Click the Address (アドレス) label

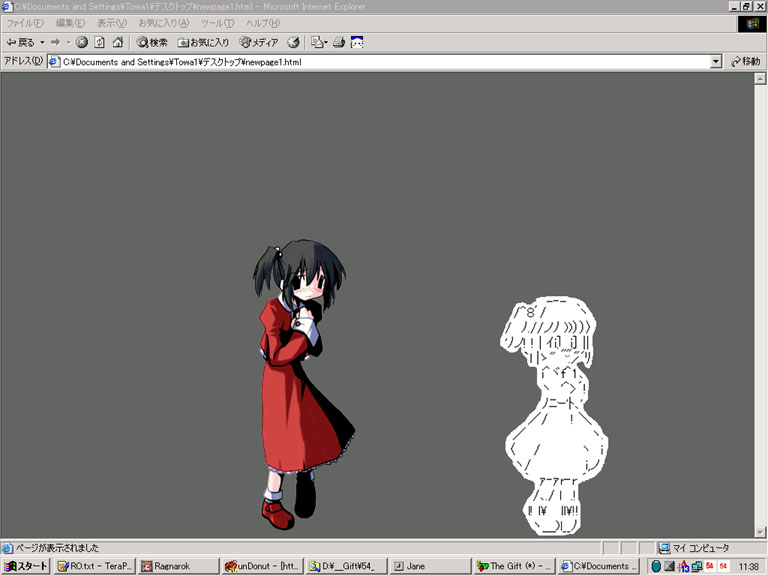[23, 61]
